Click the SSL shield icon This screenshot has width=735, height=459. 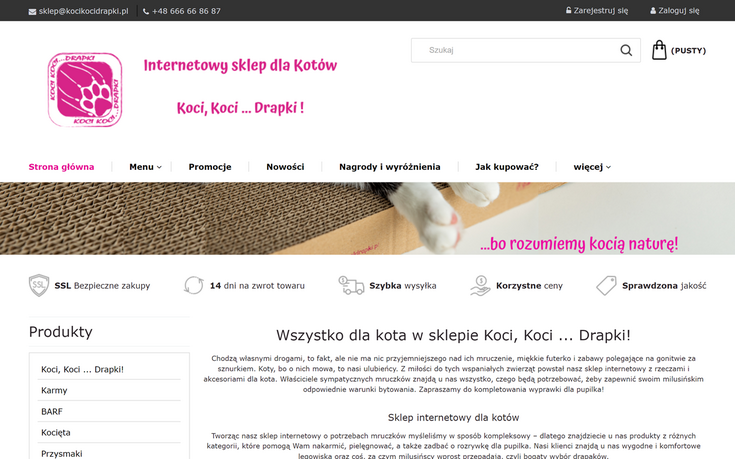click(x=39, y=285)
